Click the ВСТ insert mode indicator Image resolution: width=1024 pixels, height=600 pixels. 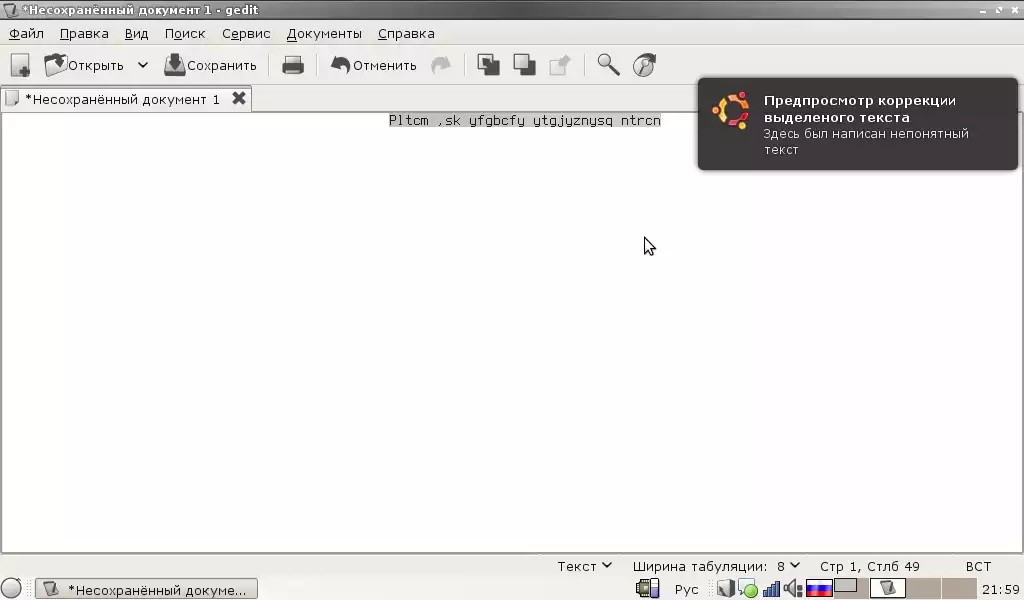pos(978,566)
